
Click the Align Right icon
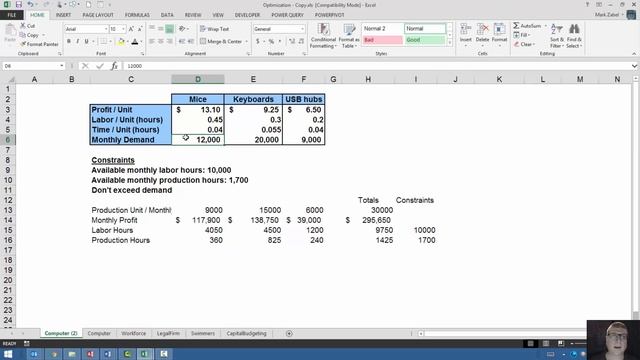point(170,41)
